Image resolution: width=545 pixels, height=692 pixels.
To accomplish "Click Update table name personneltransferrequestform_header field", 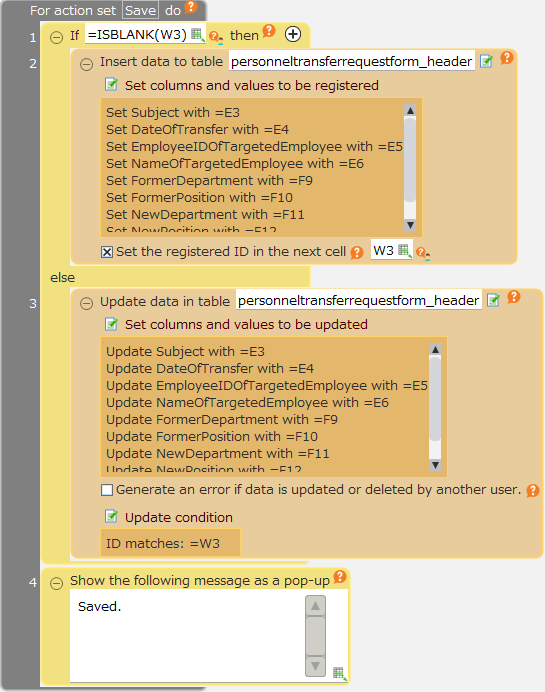I will pyautogui.click(x=359, y=301).
